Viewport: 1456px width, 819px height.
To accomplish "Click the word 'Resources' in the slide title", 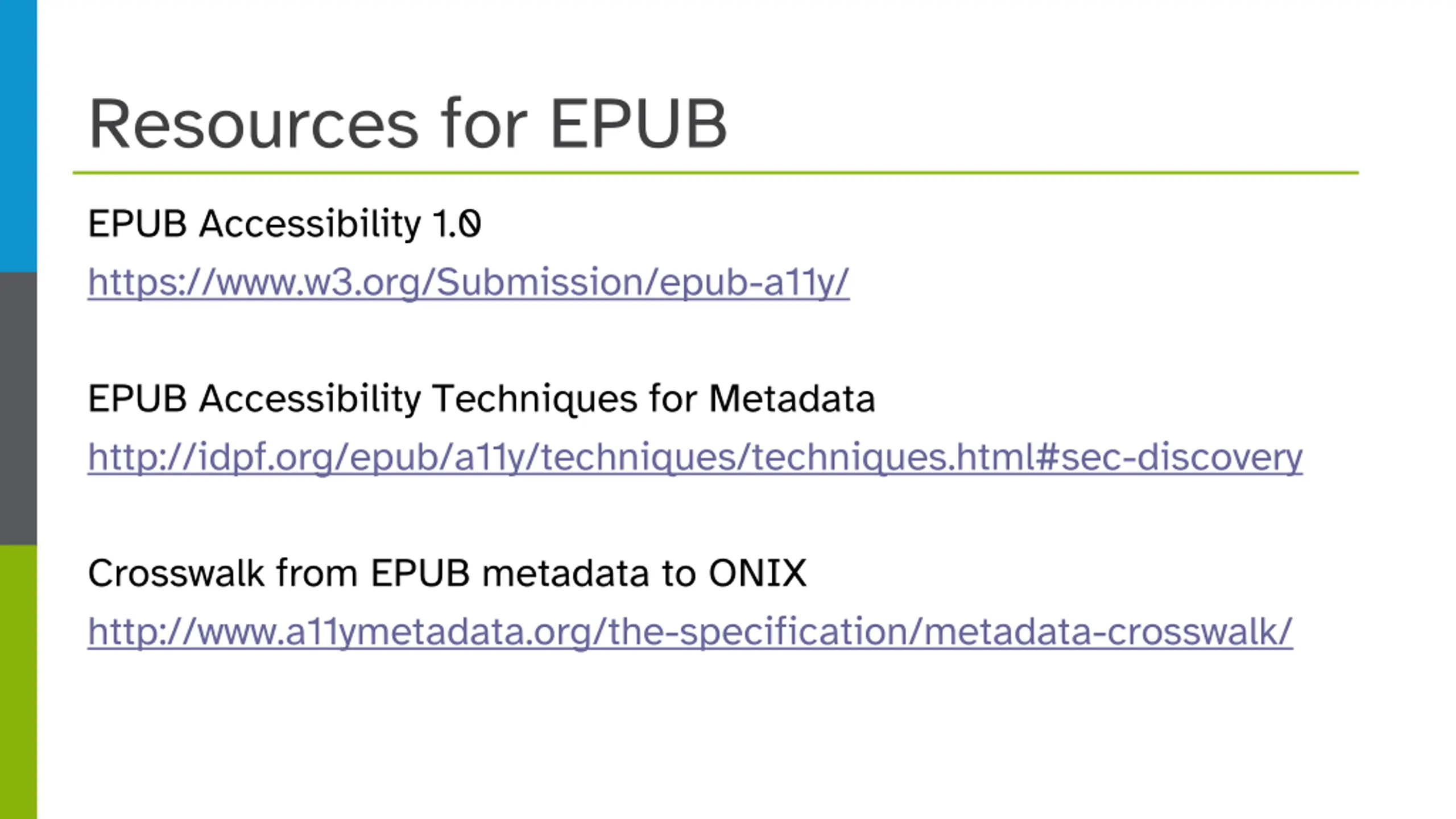I will point(254,123).
